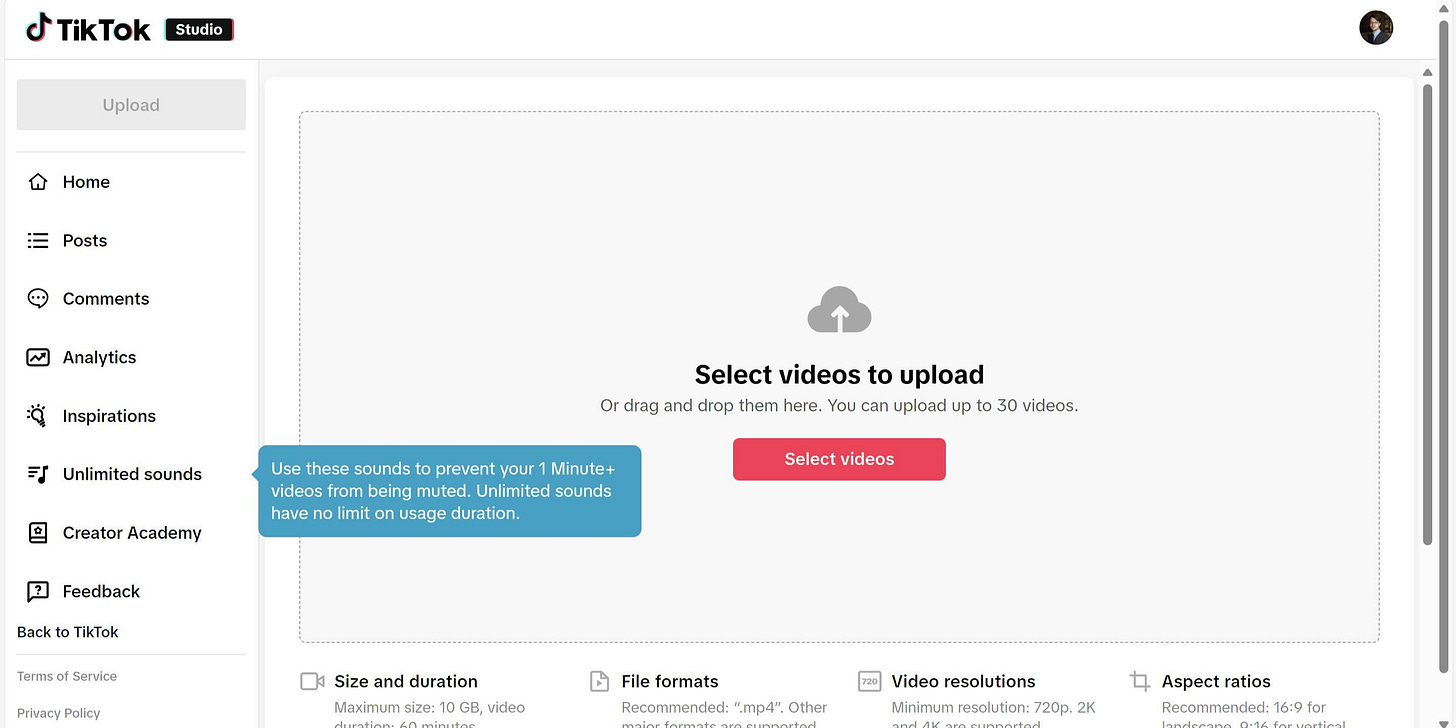The width and height of the screenshot is (1456, 728).
Task: Click the 'Size and duration' heading
Action: [x=406, y=681]
